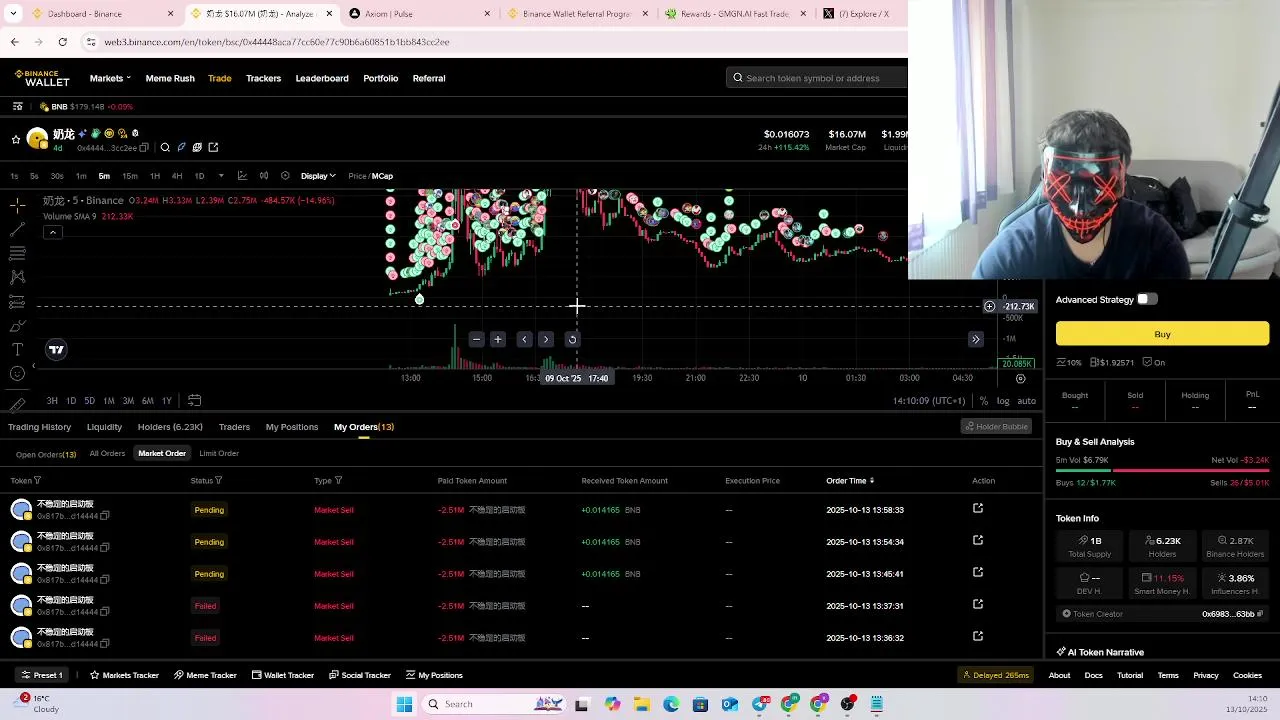Click 10% slippage setting under Buy
This screenshot has width=1280, height=720.
point(1069,363)
